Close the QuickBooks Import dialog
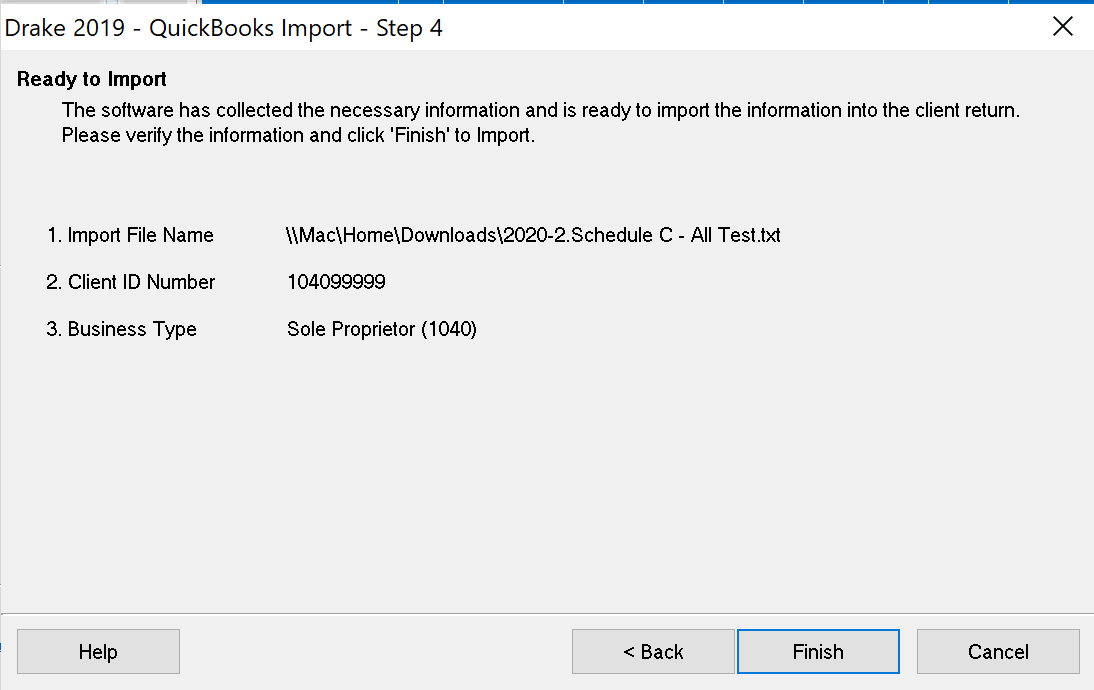The width and height of the screenshot is (1094, 690). pos(1063,27)
